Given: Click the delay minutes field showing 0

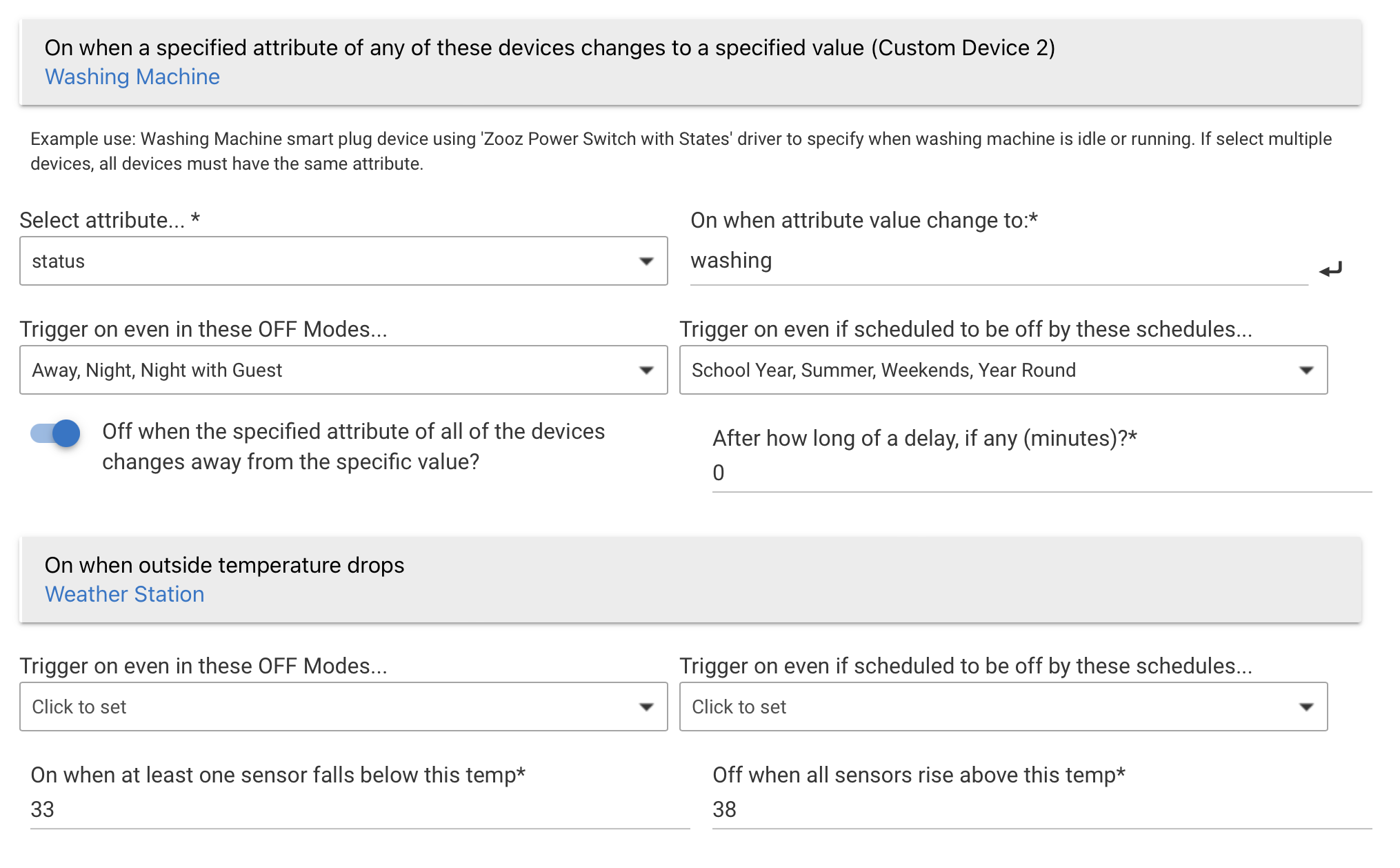Looking at the screenshot, I should 1041,473.
